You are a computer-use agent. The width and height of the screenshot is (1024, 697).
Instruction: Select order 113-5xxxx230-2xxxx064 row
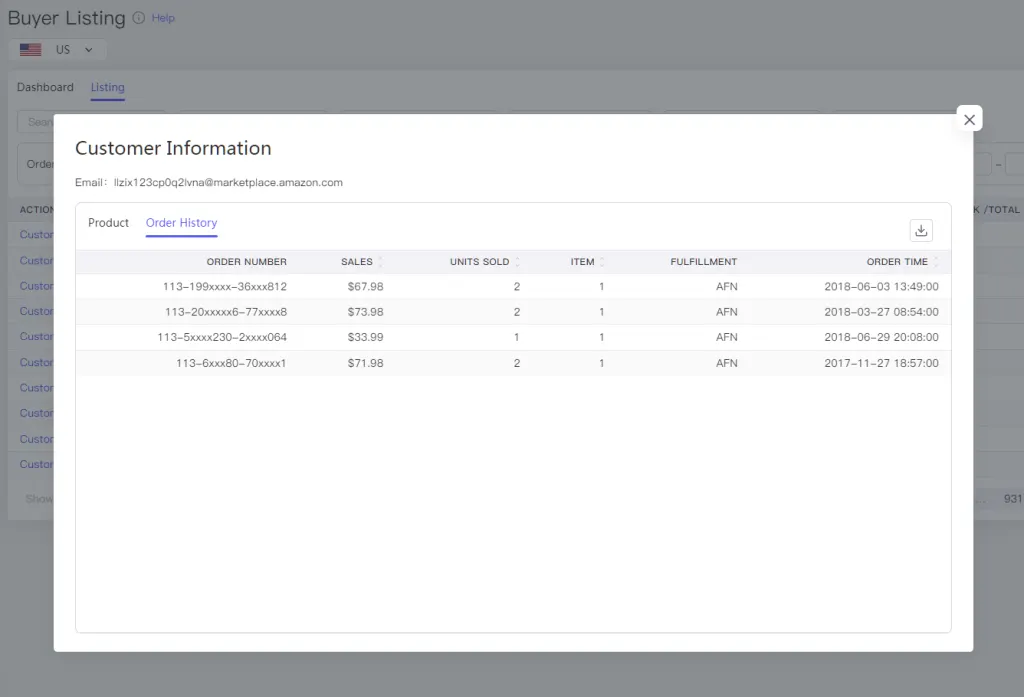pos(222,337)
